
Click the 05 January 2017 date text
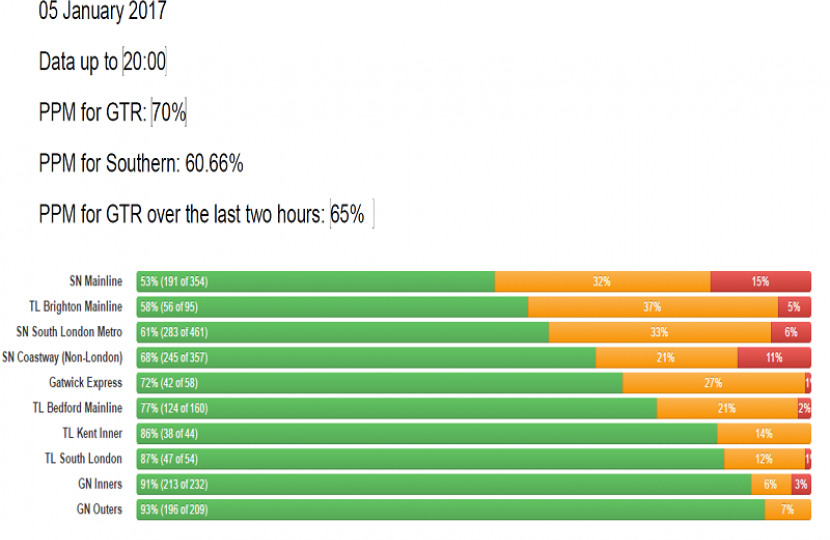102,12
